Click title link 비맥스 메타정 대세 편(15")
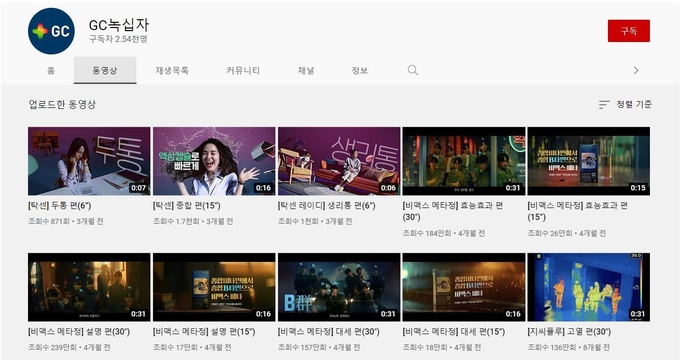This screenshot has width=680, height=360. (454, 332)
